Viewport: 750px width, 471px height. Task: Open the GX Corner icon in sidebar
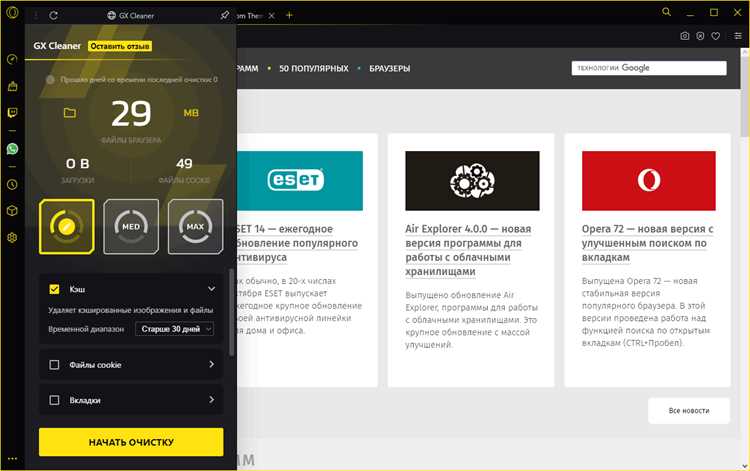point(12,86)
